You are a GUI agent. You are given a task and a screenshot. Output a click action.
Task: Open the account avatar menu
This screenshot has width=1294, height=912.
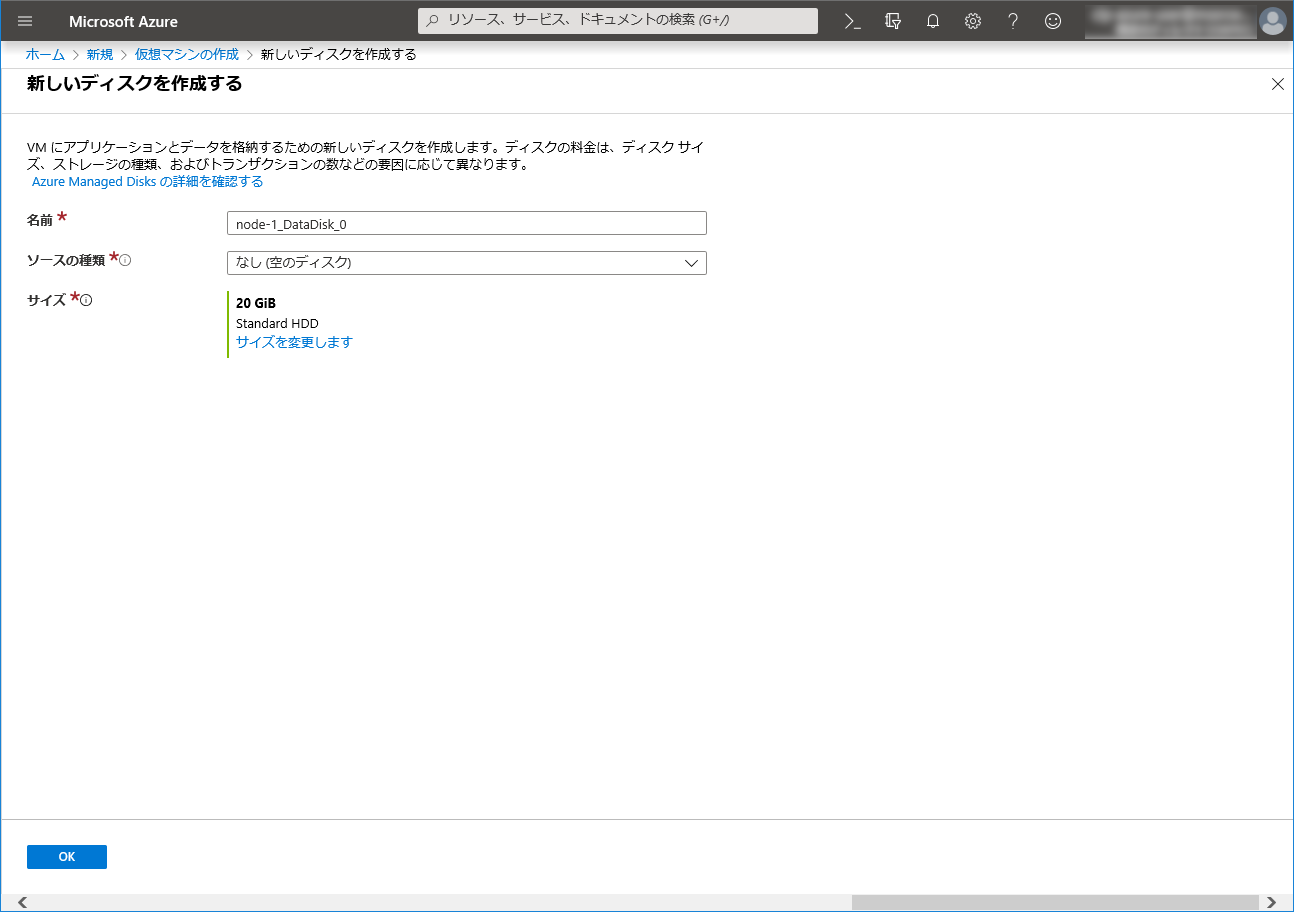click(1272, 21)
